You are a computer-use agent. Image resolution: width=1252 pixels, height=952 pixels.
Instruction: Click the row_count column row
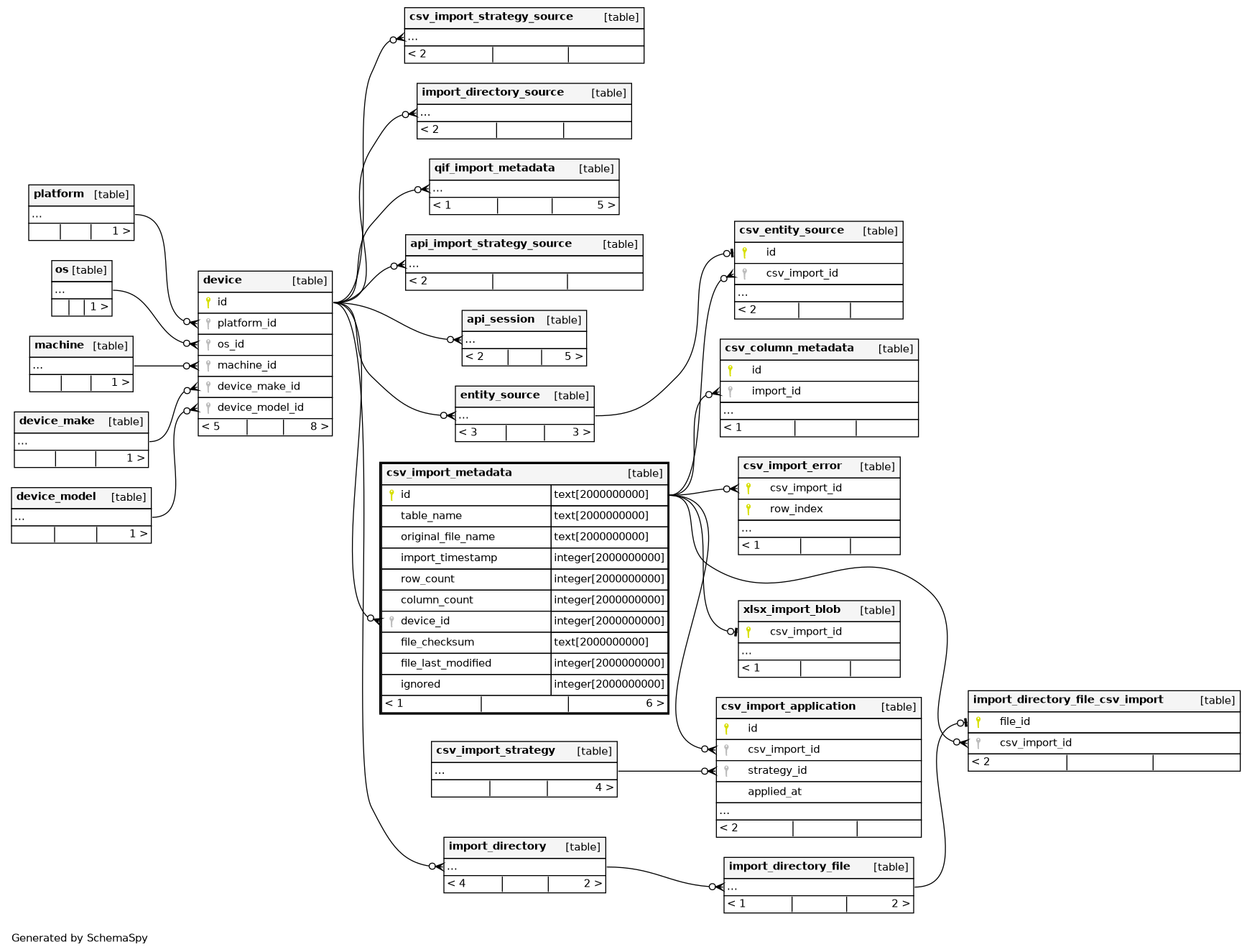click(524, 580)
